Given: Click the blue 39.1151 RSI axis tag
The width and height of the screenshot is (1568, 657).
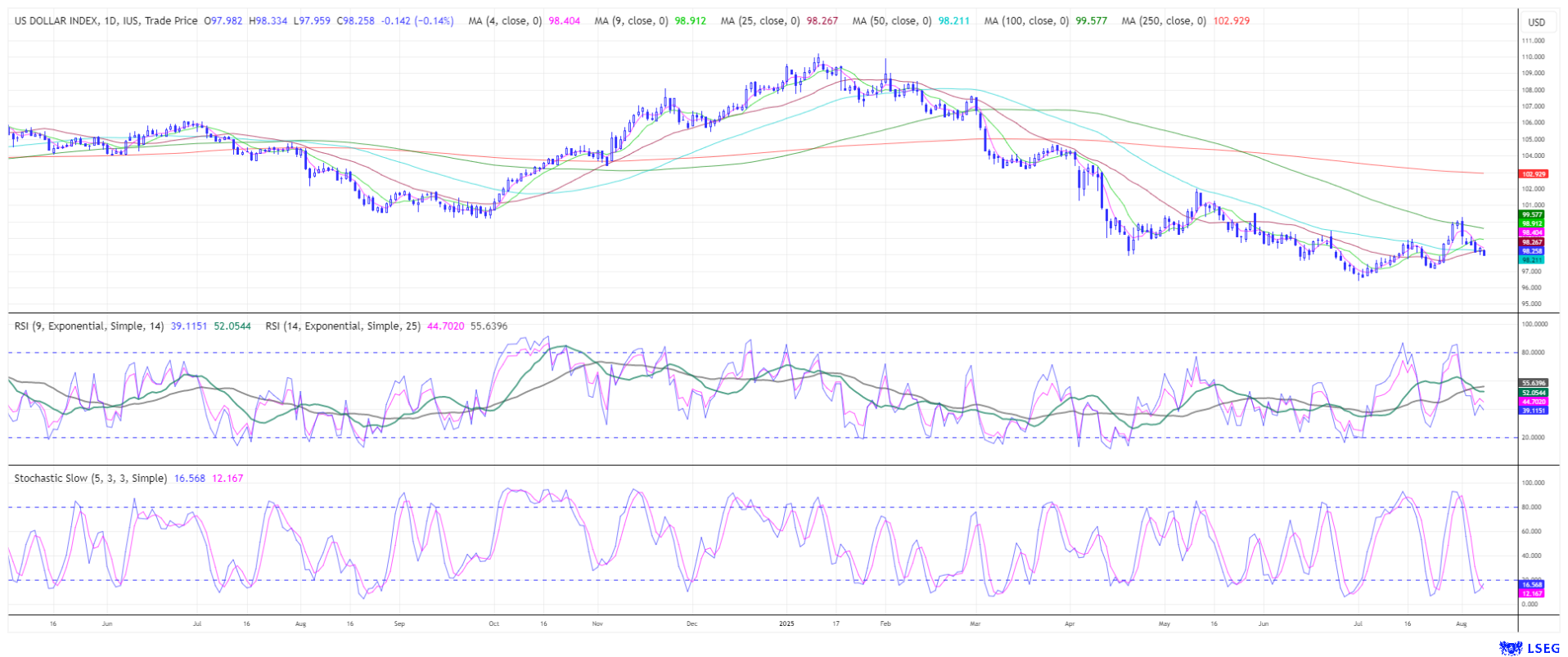Looking at the screenshot, I should point(1534,411).
